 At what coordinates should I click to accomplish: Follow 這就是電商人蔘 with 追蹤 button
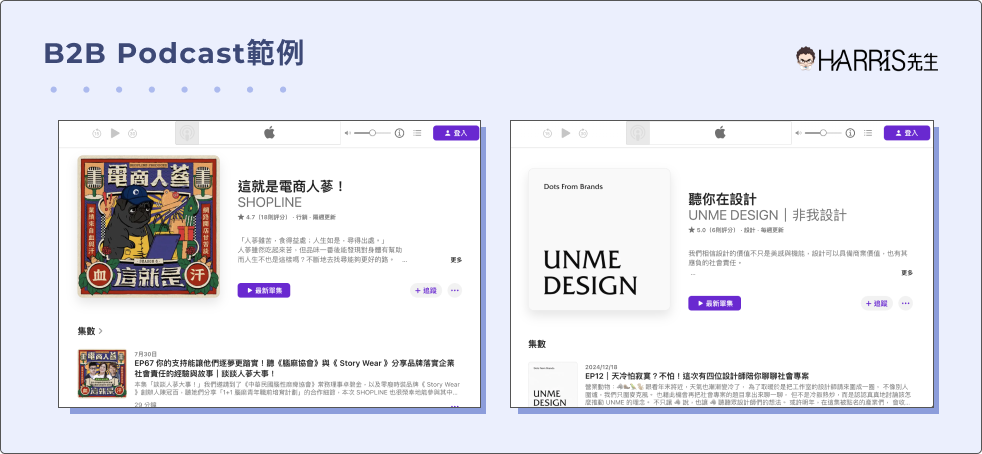point(426,291)
